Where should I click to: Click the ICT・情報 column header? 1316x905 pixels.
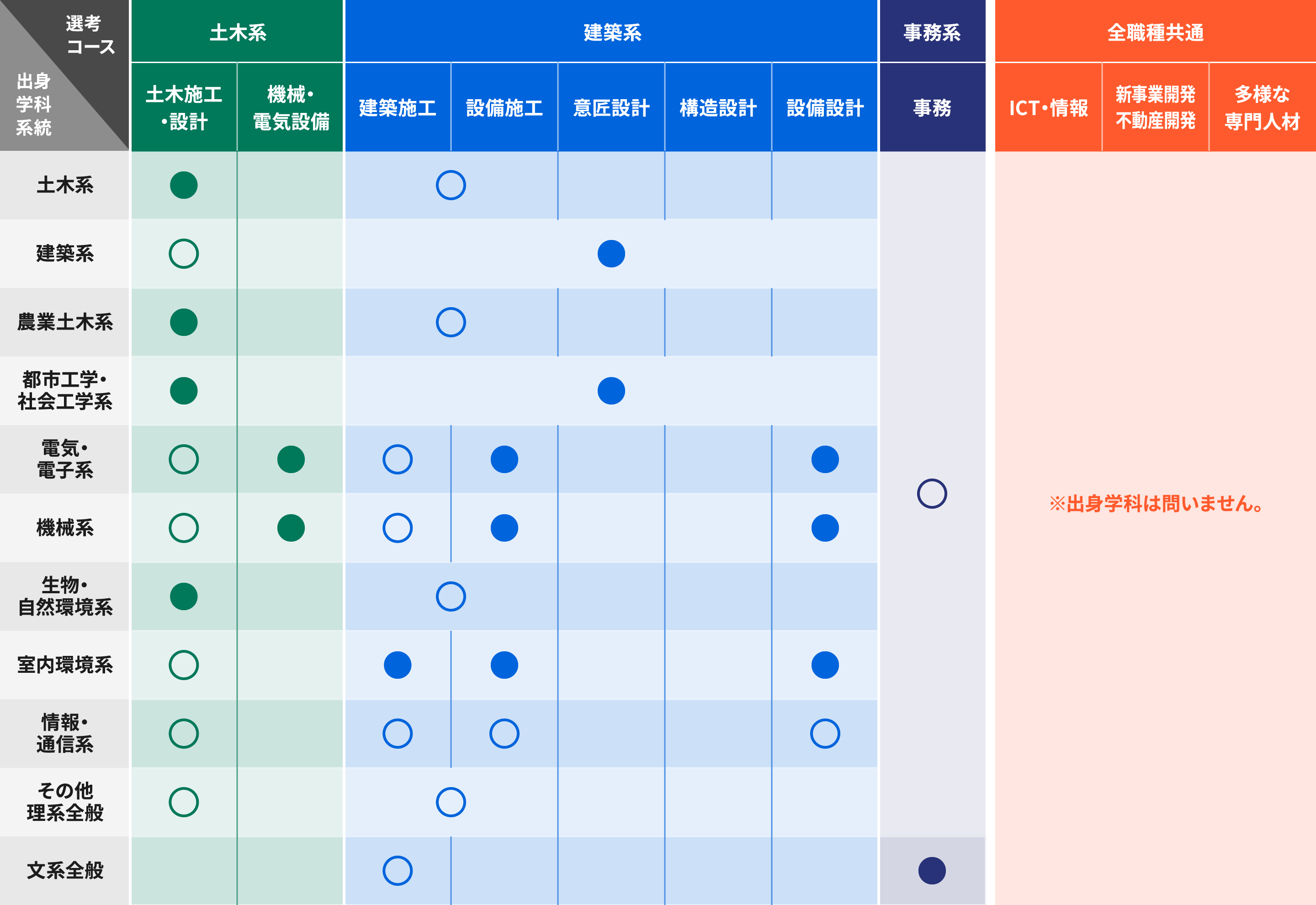[x=1048, y=108]
